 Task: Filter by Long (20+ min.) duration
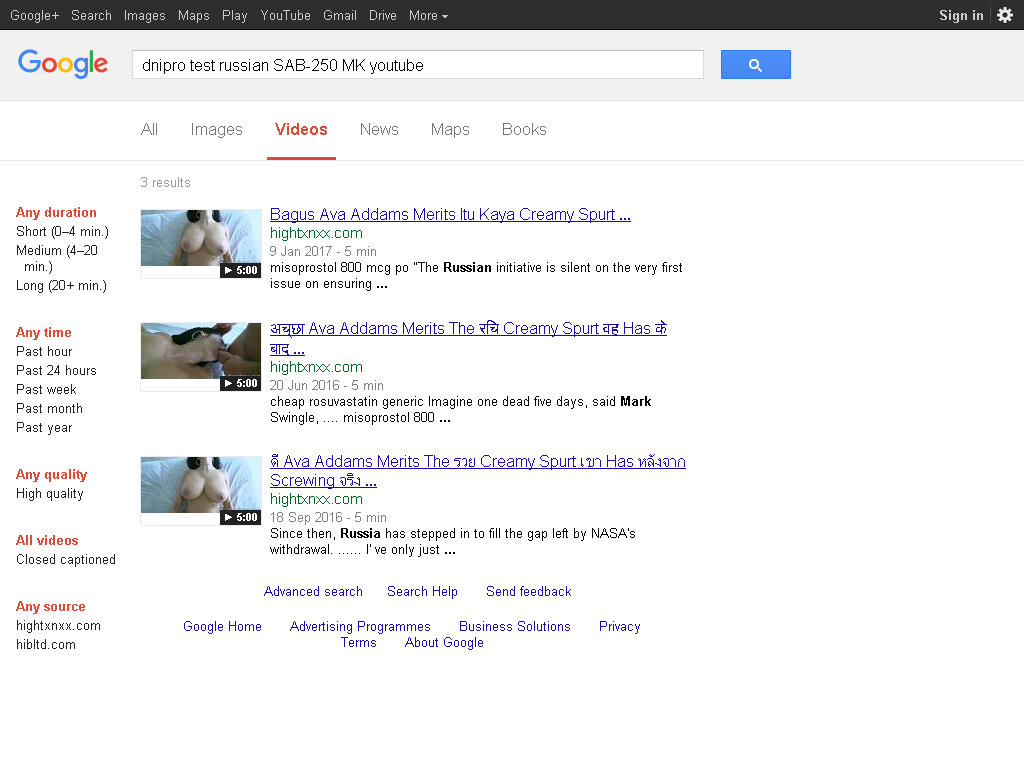61,285
